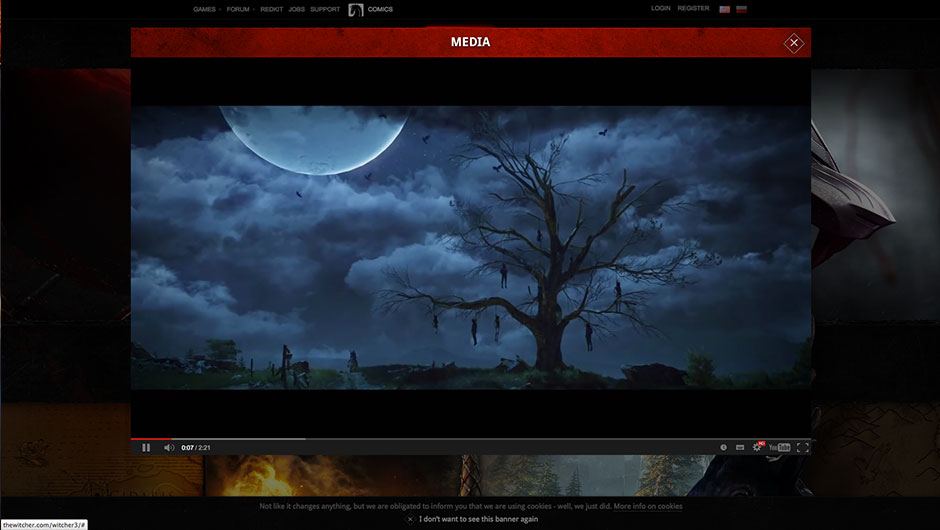Click the Login link
Image resolution: width=940 pixels, height=530 pixels.
point(661,8)
